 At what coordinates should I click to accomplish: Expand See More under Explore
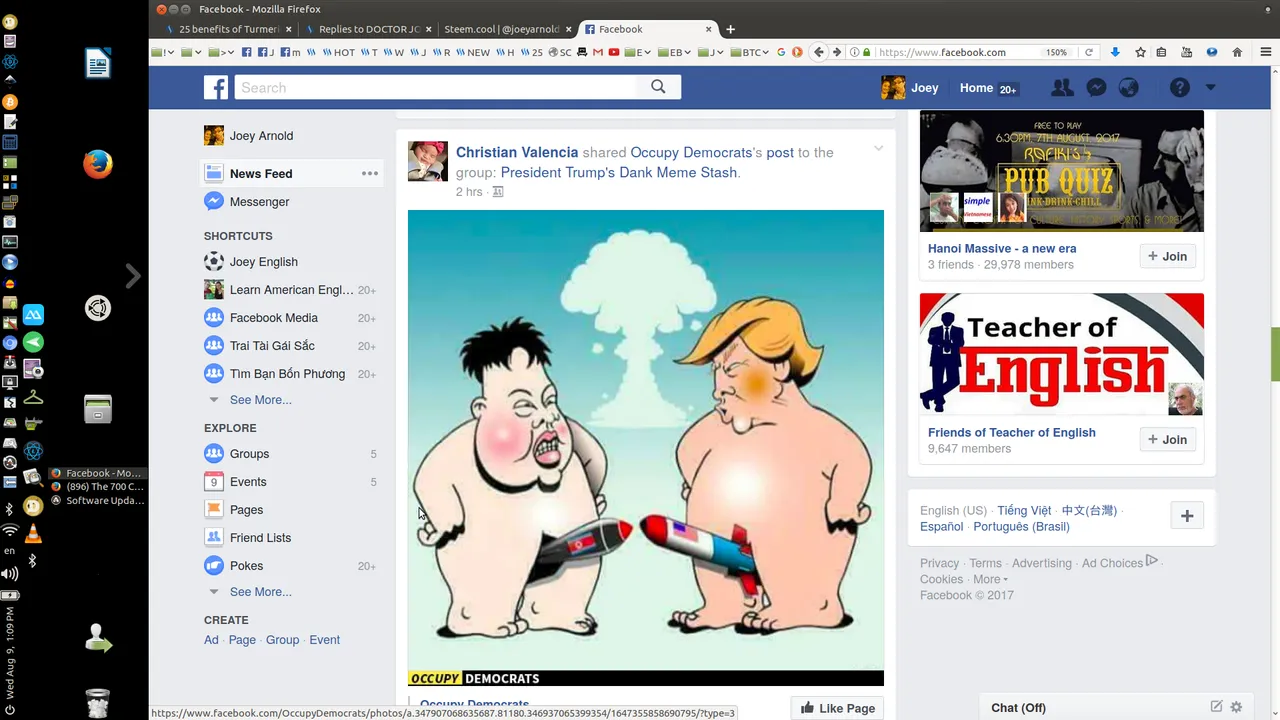[261, 592]
